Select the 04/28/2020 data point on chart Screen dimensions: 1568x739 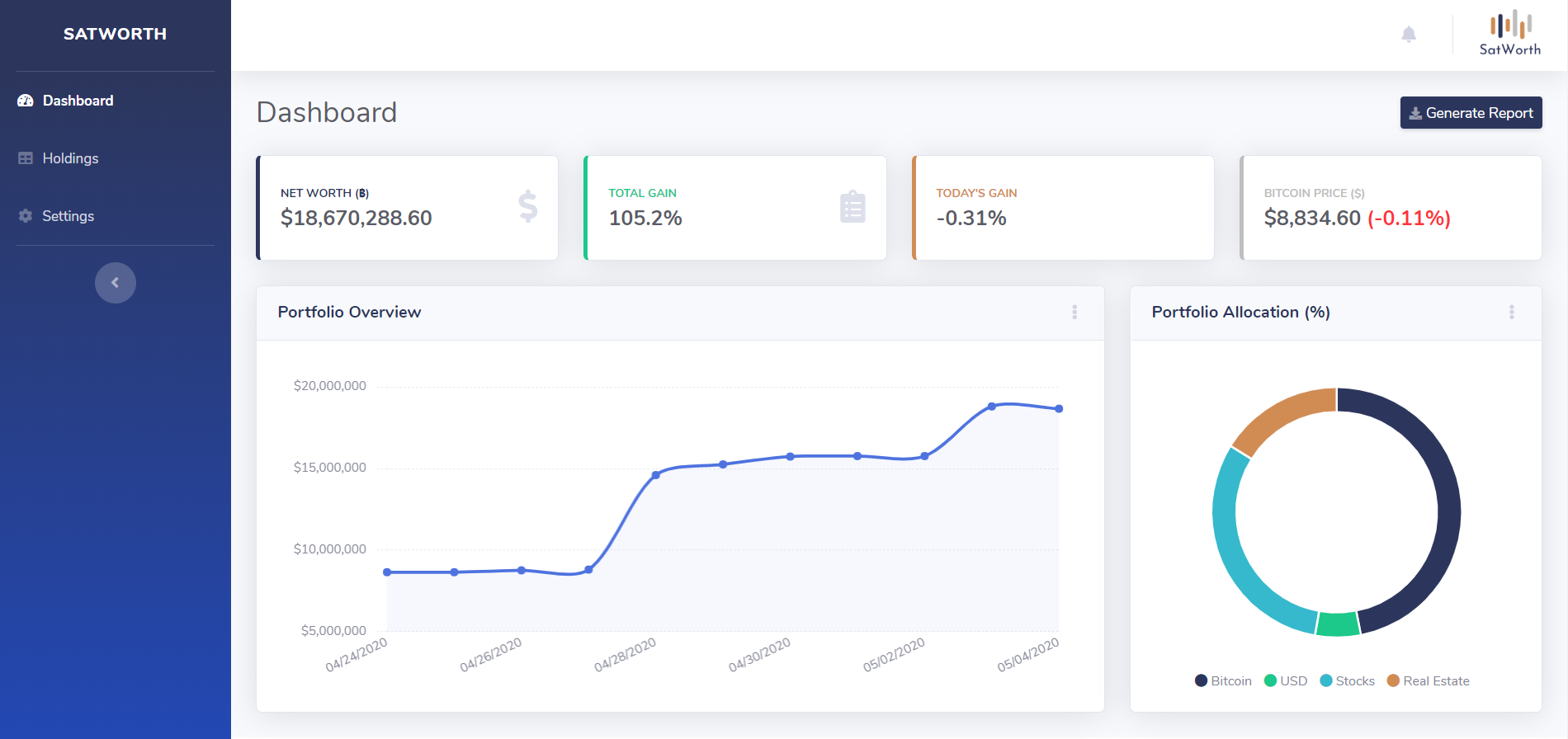coord(656,475)
